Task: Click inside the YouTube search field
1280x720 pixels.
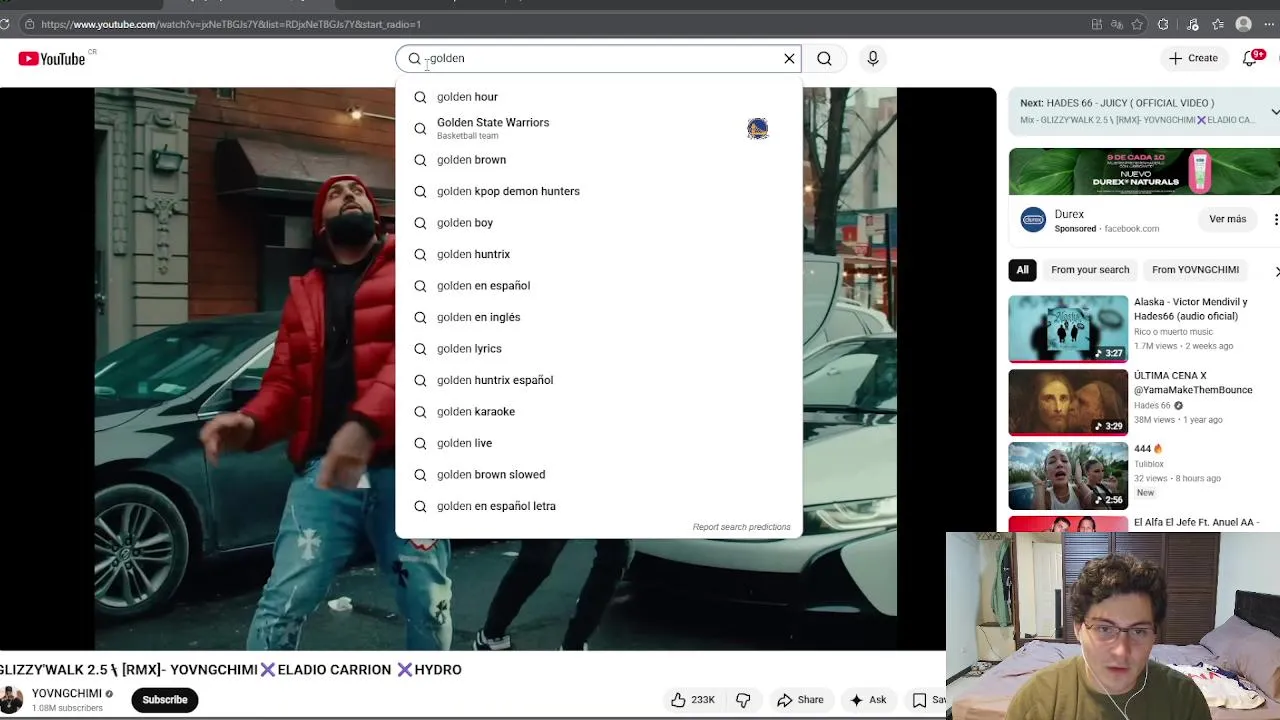Action: (x=600, y=58)
